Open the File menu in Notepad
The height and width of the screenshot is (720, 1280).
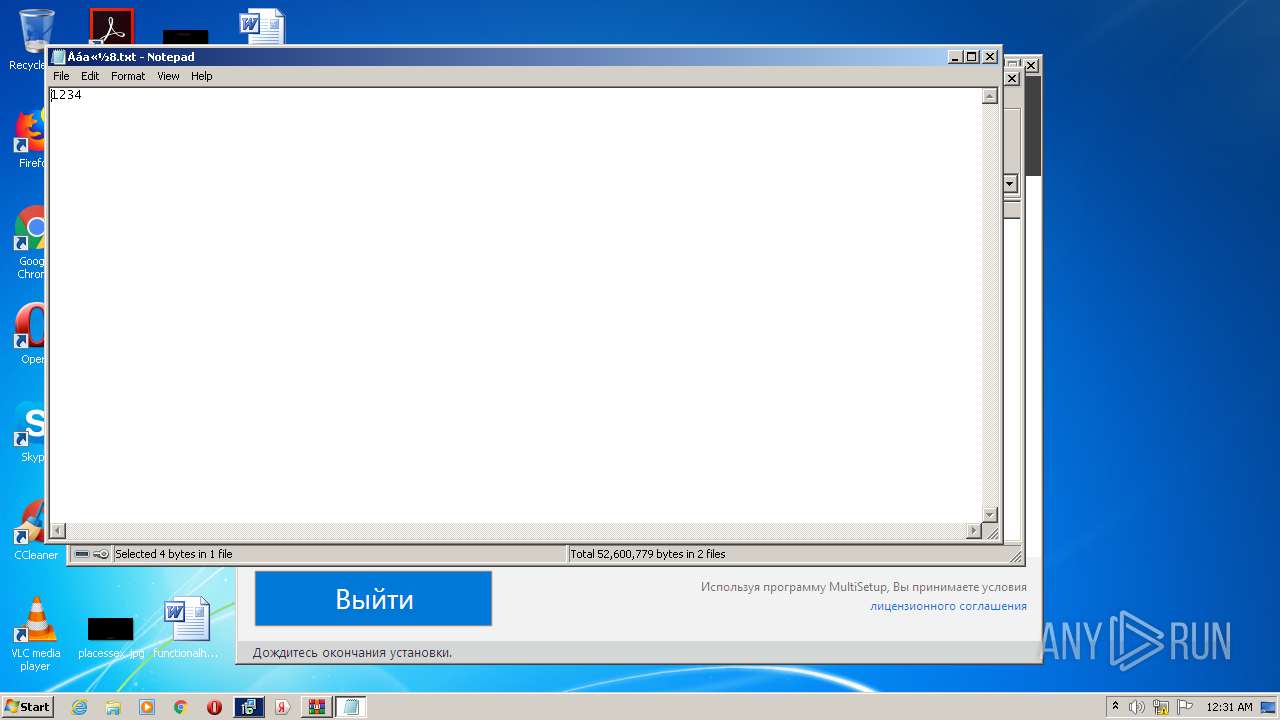point(61,76)
